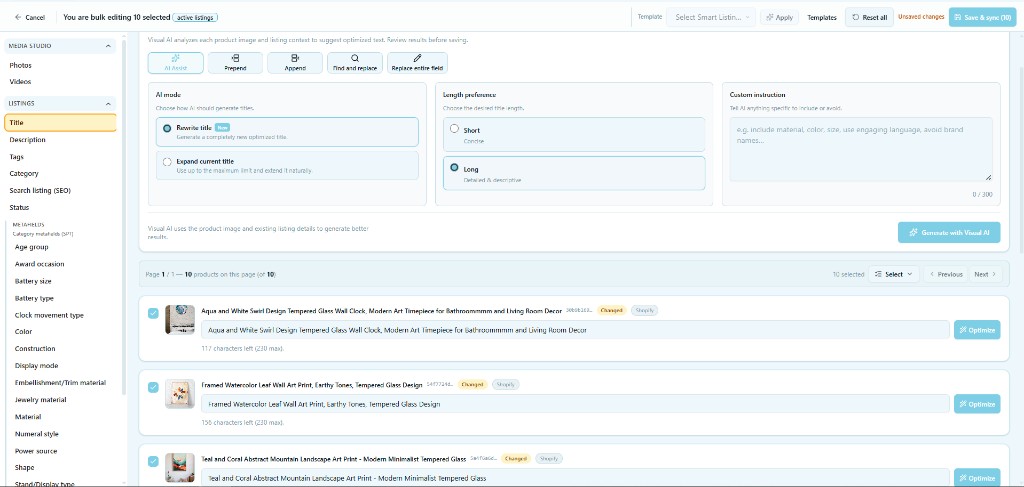1024x487 pixels.
Task: Select the Display mode metafield
Action: 36,366
